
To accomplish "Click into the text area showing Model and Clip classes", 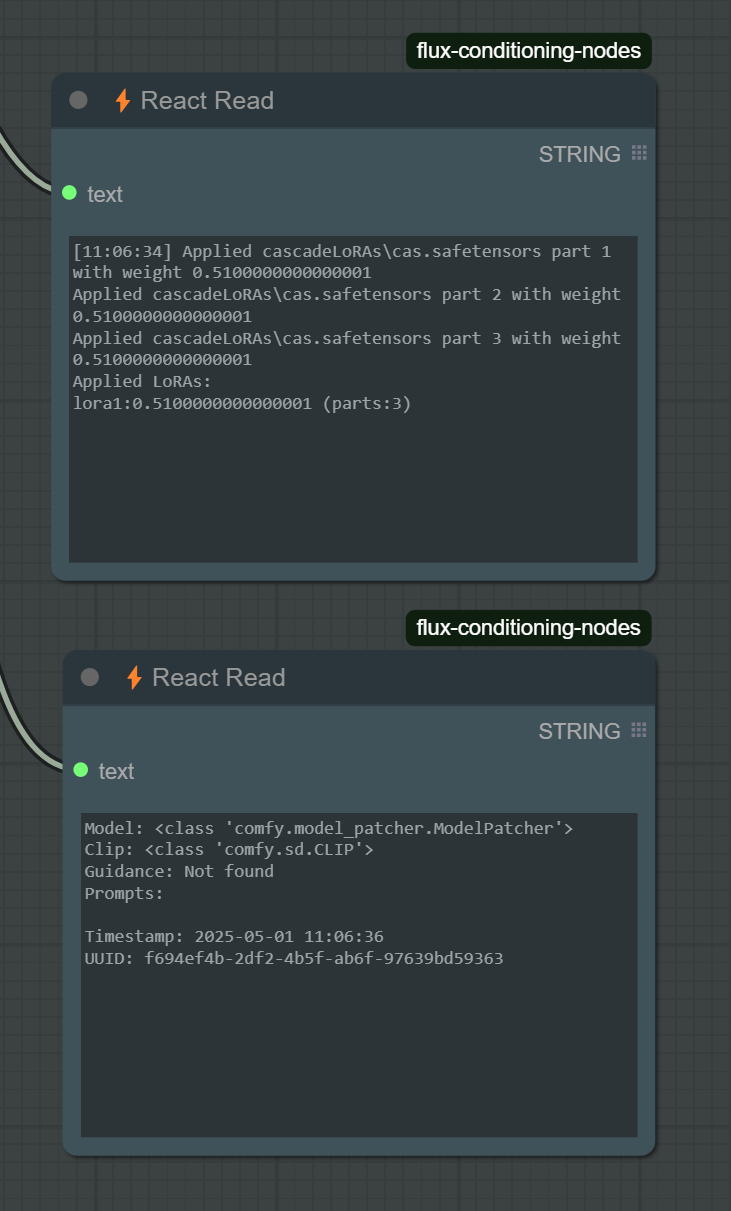I will coord(359,974).
